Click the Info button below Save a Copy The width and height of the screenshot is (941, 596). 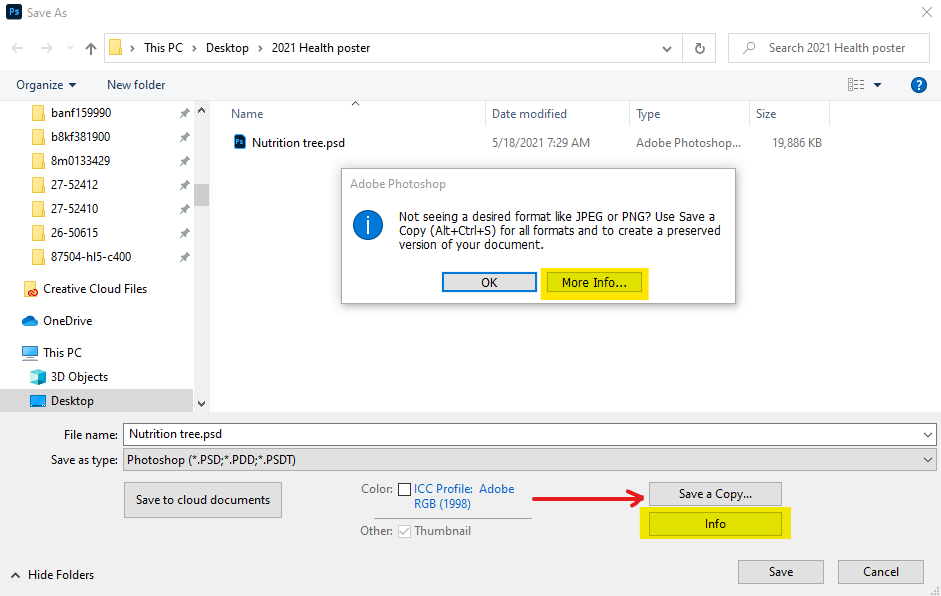715,523
